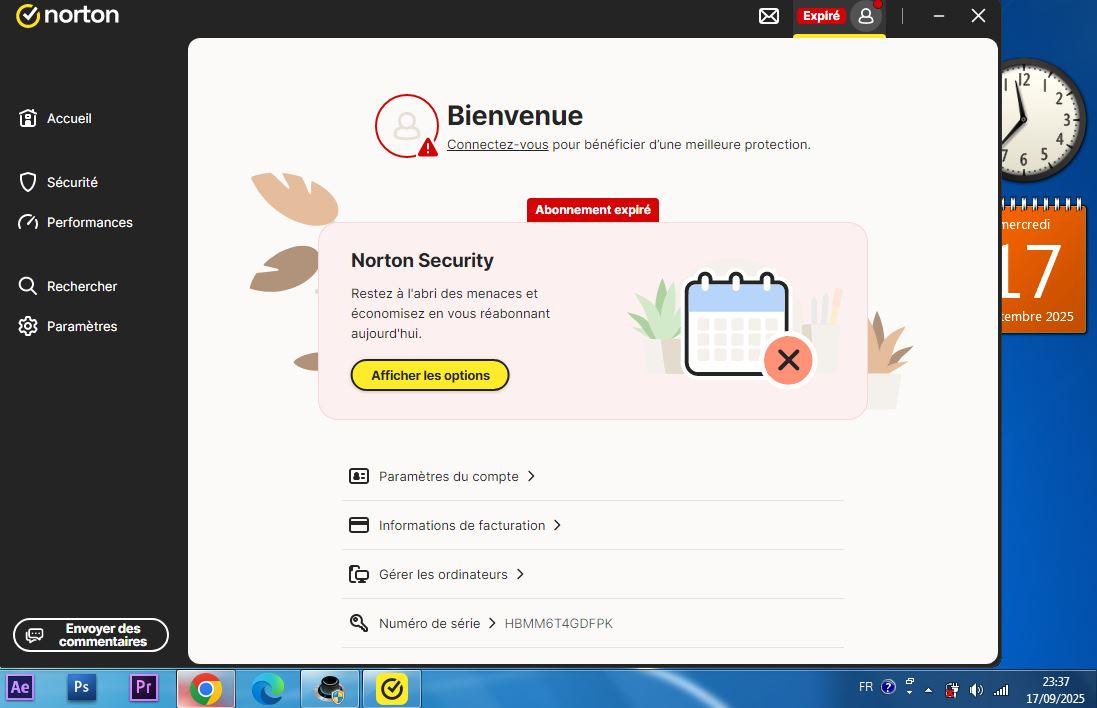Expand chevron next to Paramètres du compte
Image resolution: width=1097 pixels, height=708 pixels.
(531, 476)
